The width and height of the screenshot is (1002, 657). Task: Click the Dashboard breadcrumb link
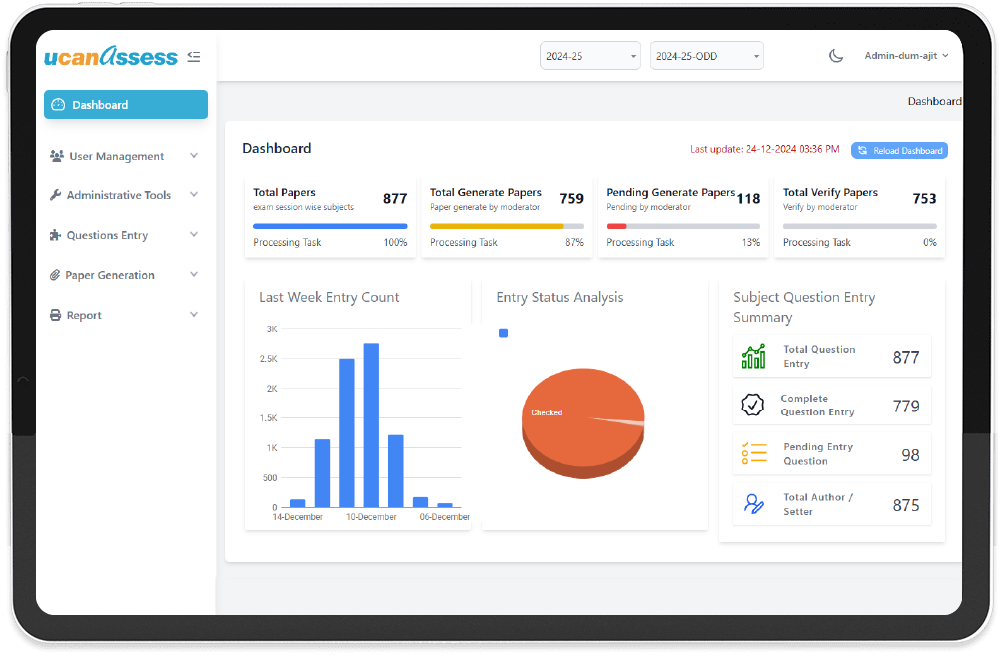point(934,101)
